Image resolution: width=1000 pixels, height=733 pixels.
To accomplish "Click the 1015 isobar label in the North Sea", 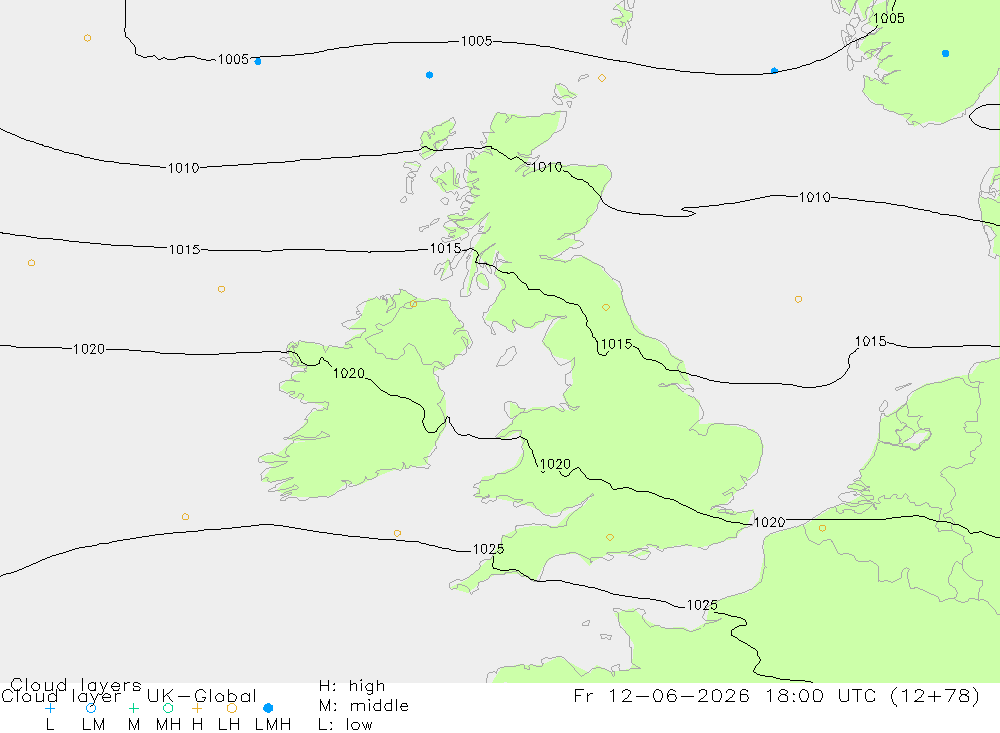I will (x=871, y=341).
